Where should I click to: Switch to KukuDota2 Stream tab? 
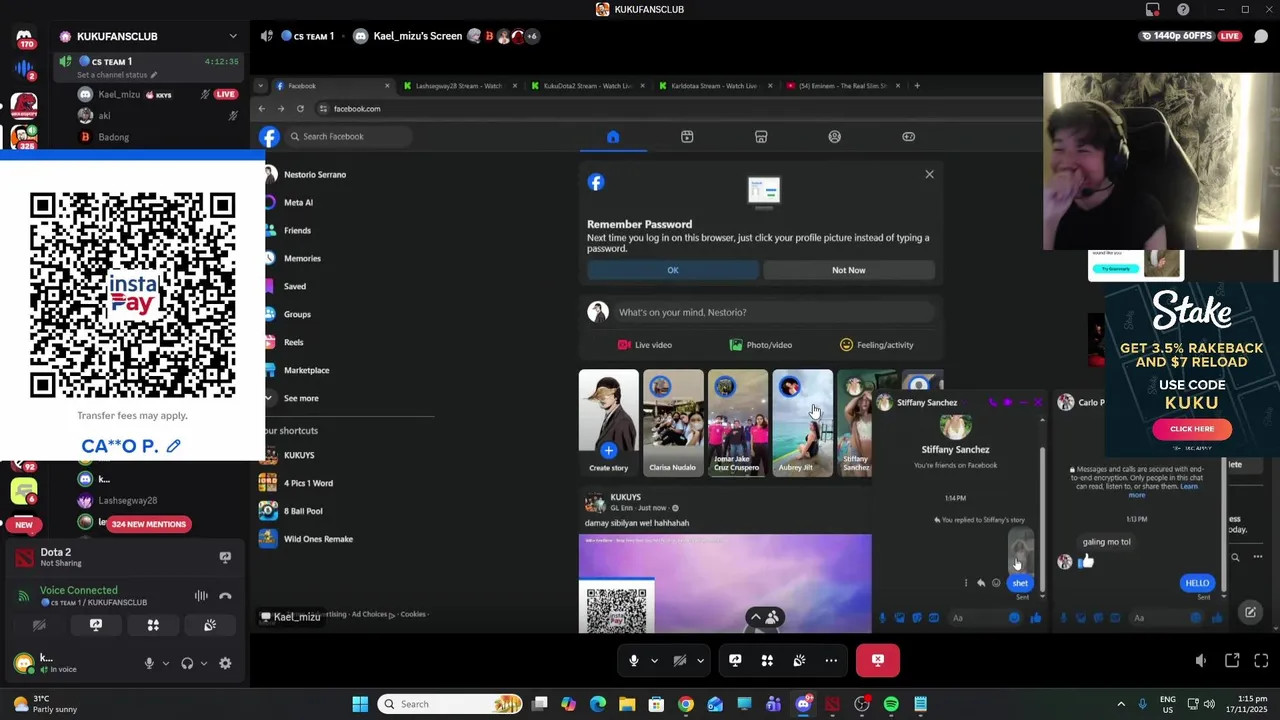pos(588,86)
